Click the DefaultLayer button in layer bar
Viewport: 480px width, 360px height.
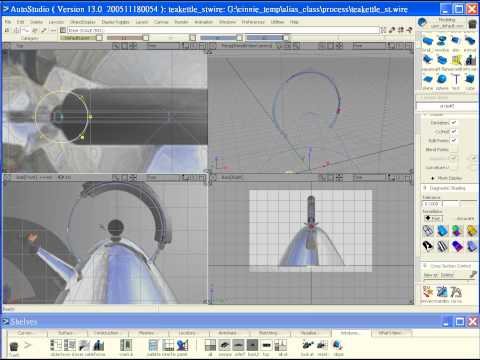78,38
